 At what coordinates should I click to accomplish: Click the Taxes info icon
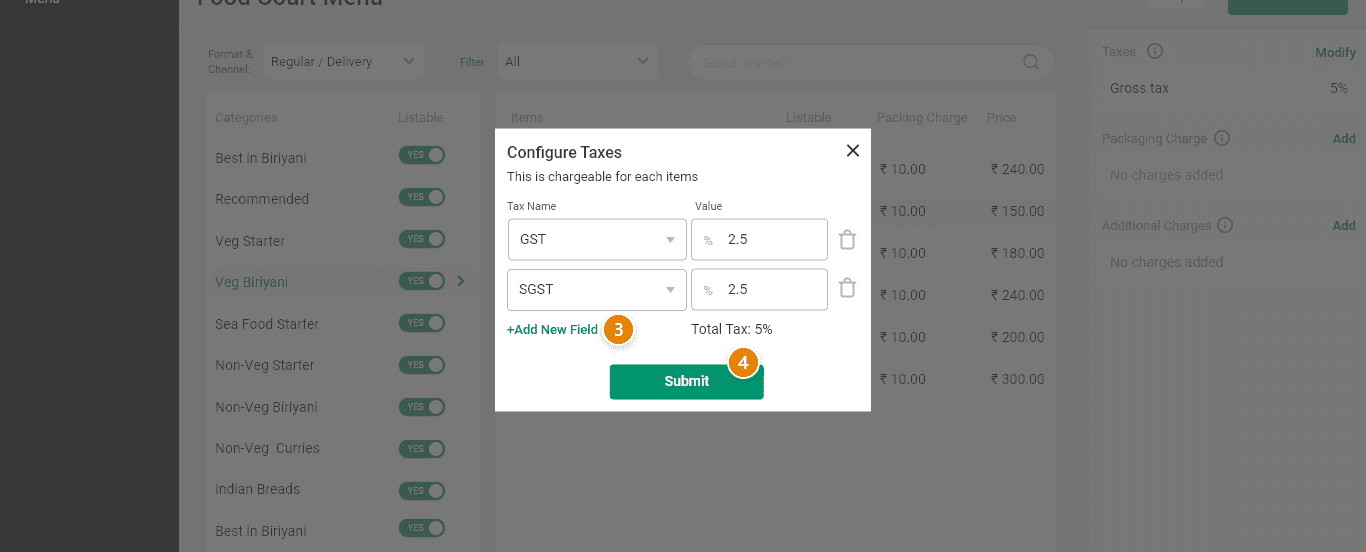1154,52
